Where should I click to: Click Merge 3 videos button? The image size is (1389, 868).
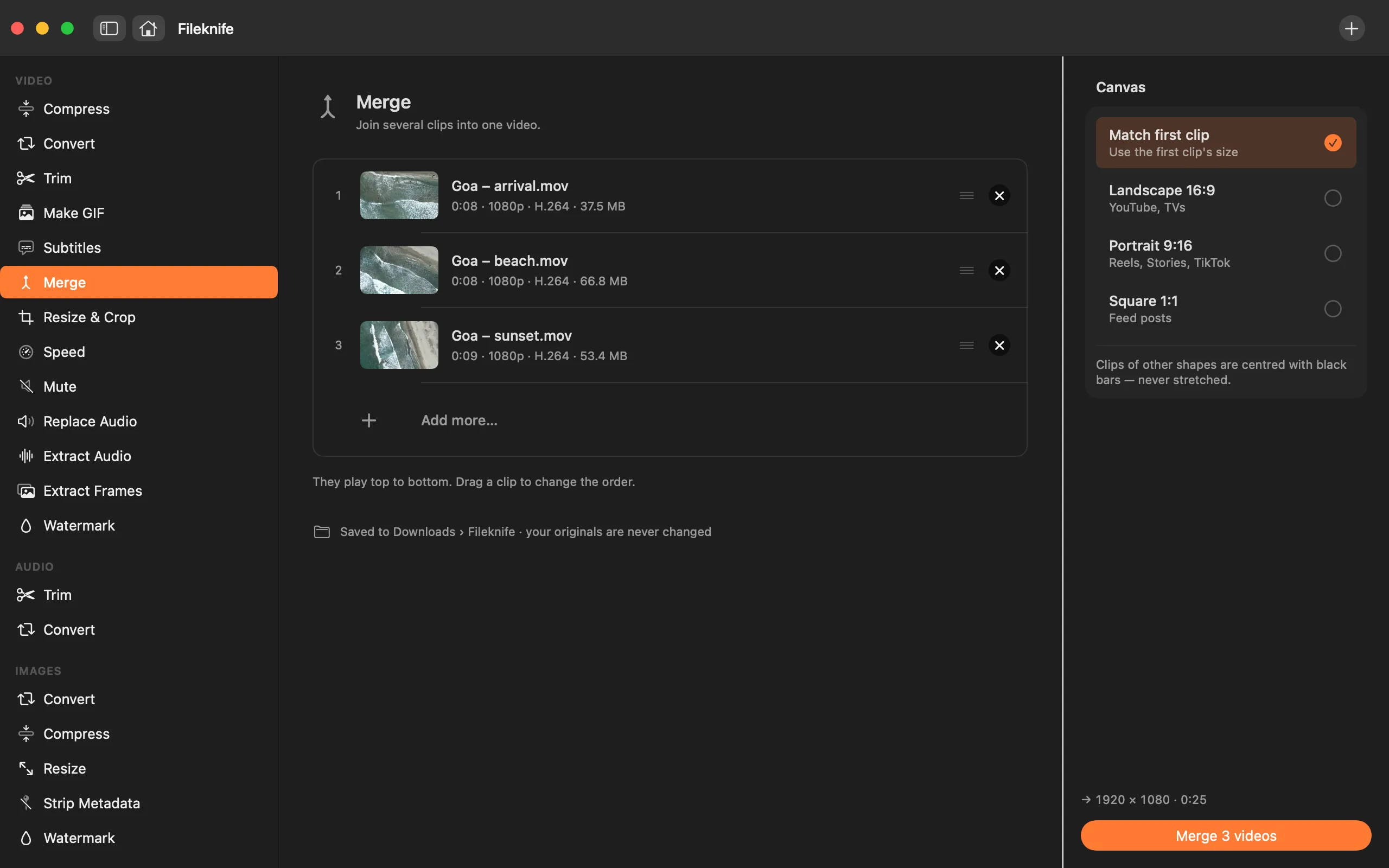1226,835
